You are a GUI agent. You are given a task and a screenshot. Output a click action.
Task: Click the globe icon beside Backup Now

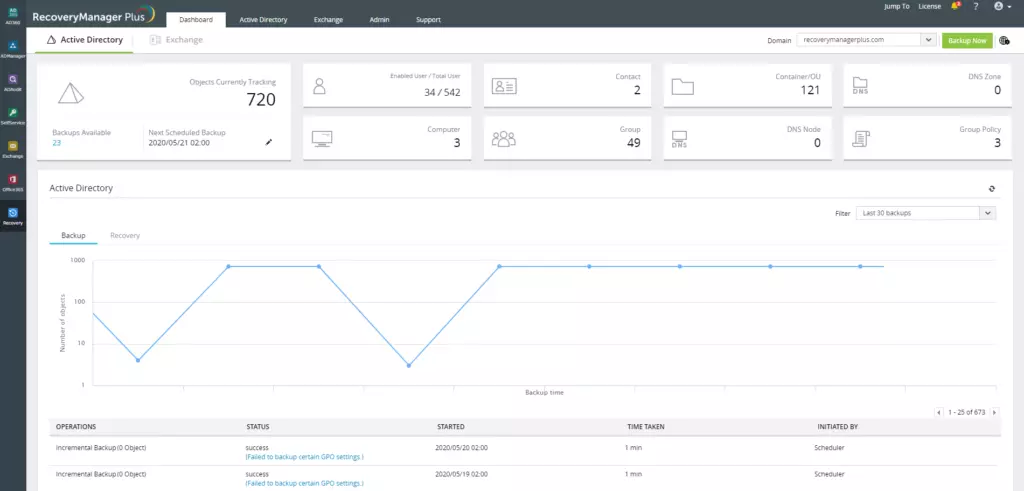1005,40
